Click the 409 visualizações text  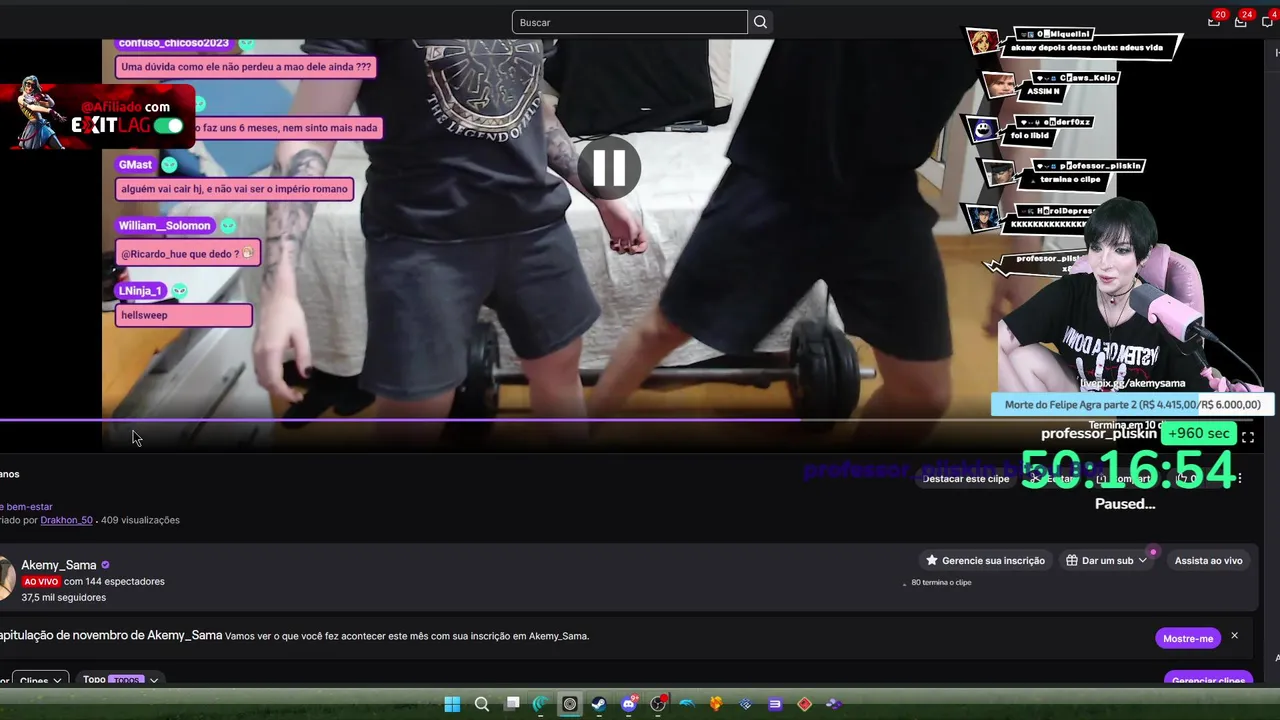pos(140,520)
